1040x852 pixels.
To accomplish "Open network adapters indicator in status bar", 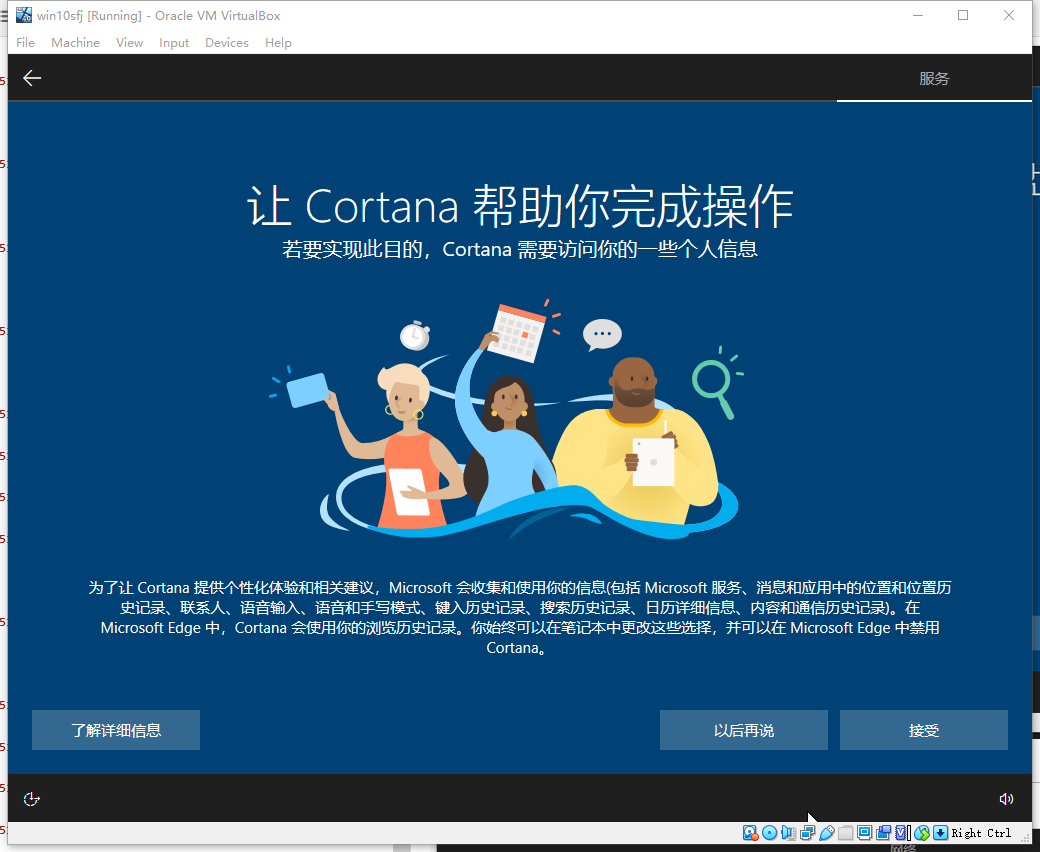I will 807,833.
